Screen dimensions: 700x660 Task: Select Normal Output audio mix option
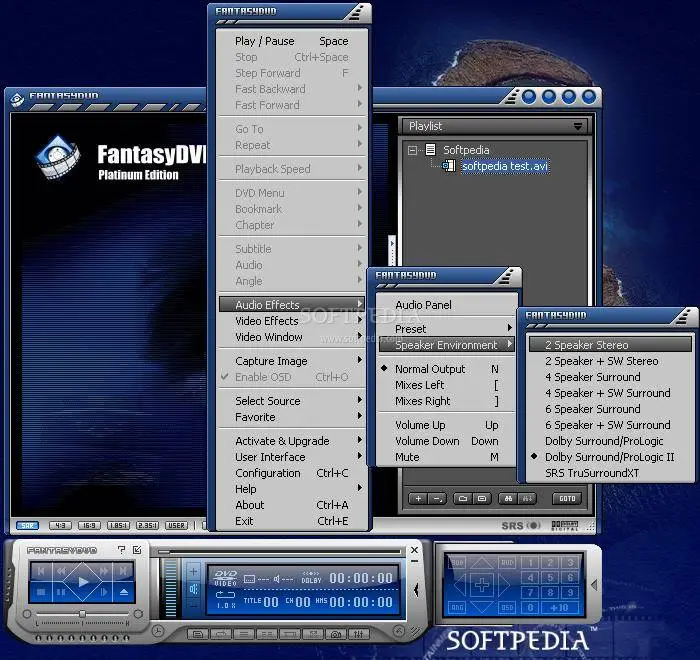430,369
